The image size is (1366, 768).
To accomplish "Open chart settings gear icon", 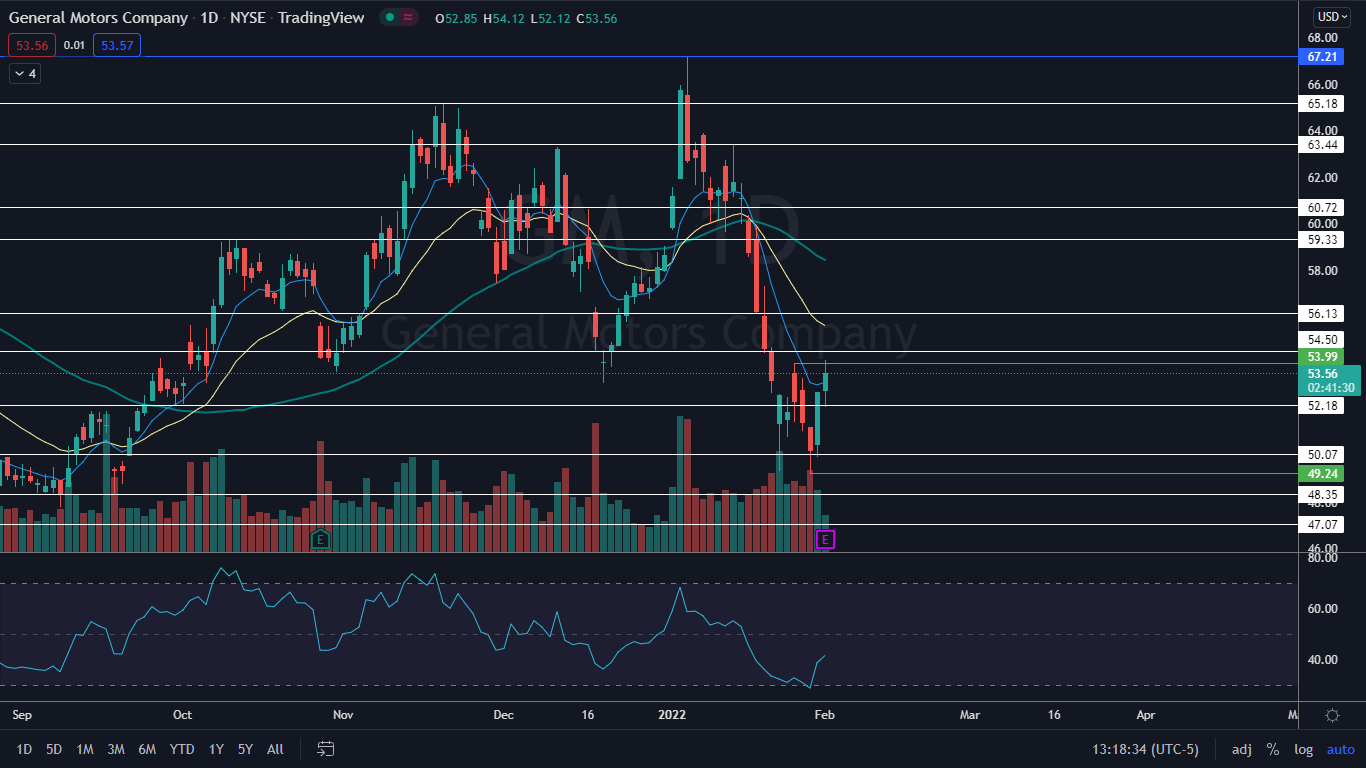I will click(x=1332, y=715).
